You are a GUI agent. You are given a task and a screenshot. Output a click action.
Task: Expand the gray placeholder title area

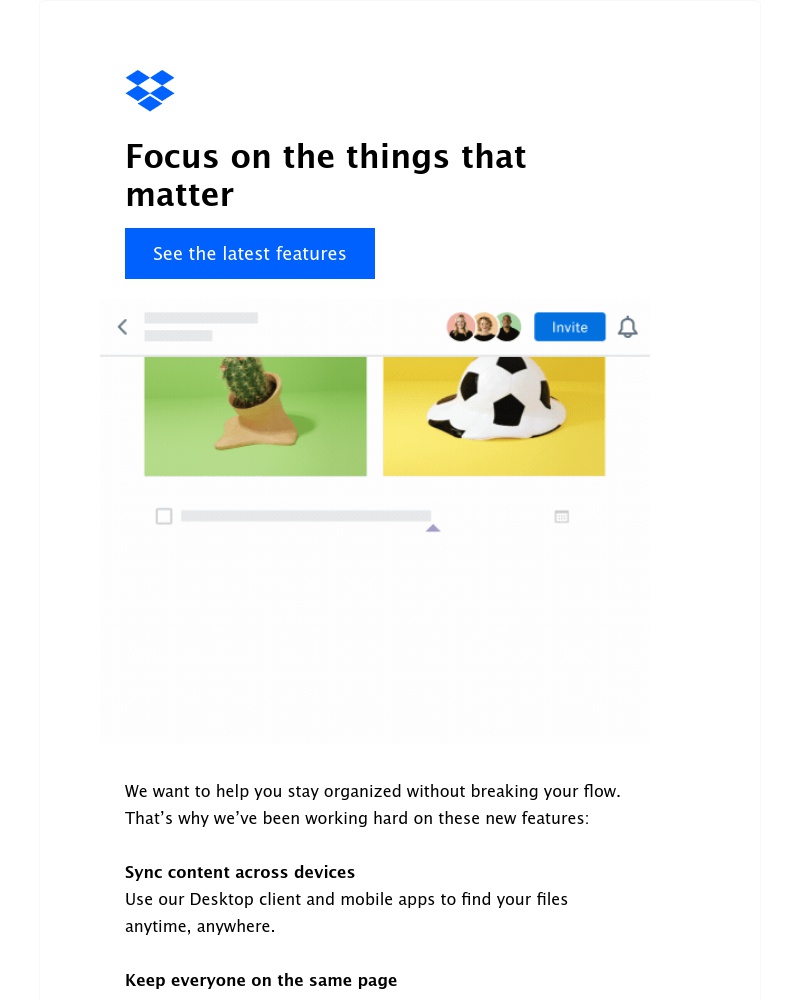[x=200, y=319]
